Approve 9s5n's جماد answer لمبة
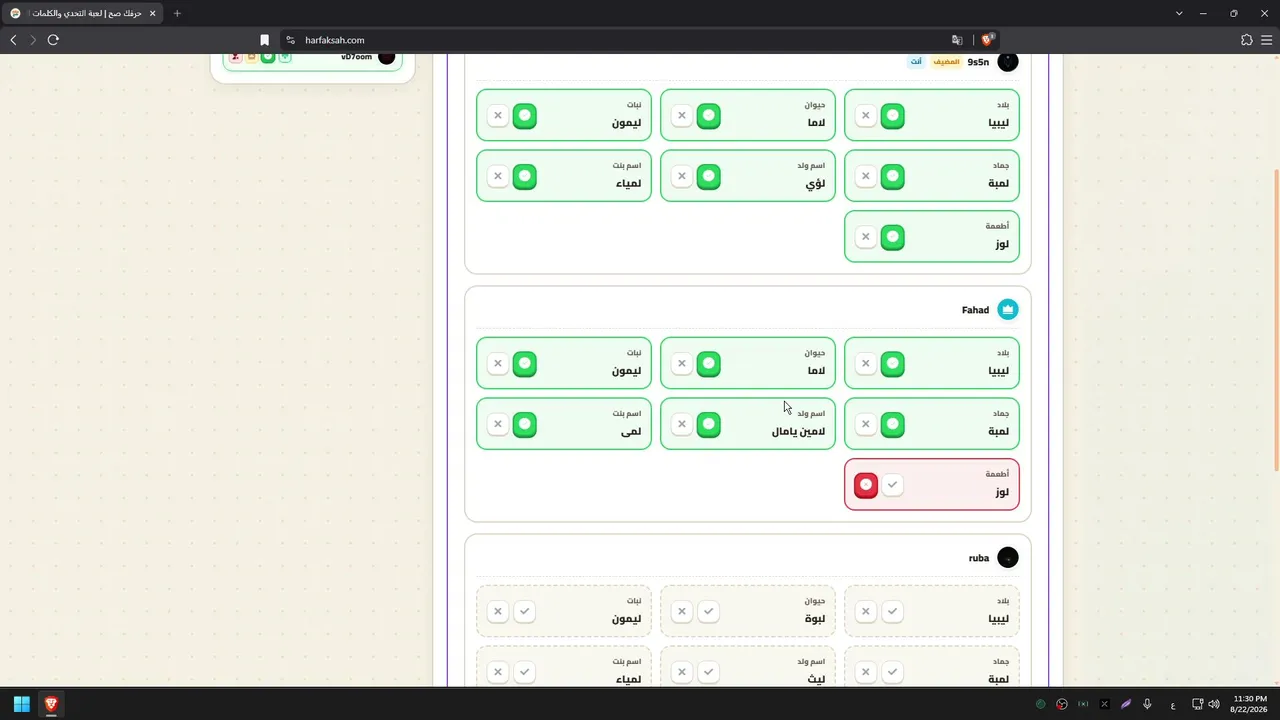The image size is (1280, 720). [x=892, y=177]
